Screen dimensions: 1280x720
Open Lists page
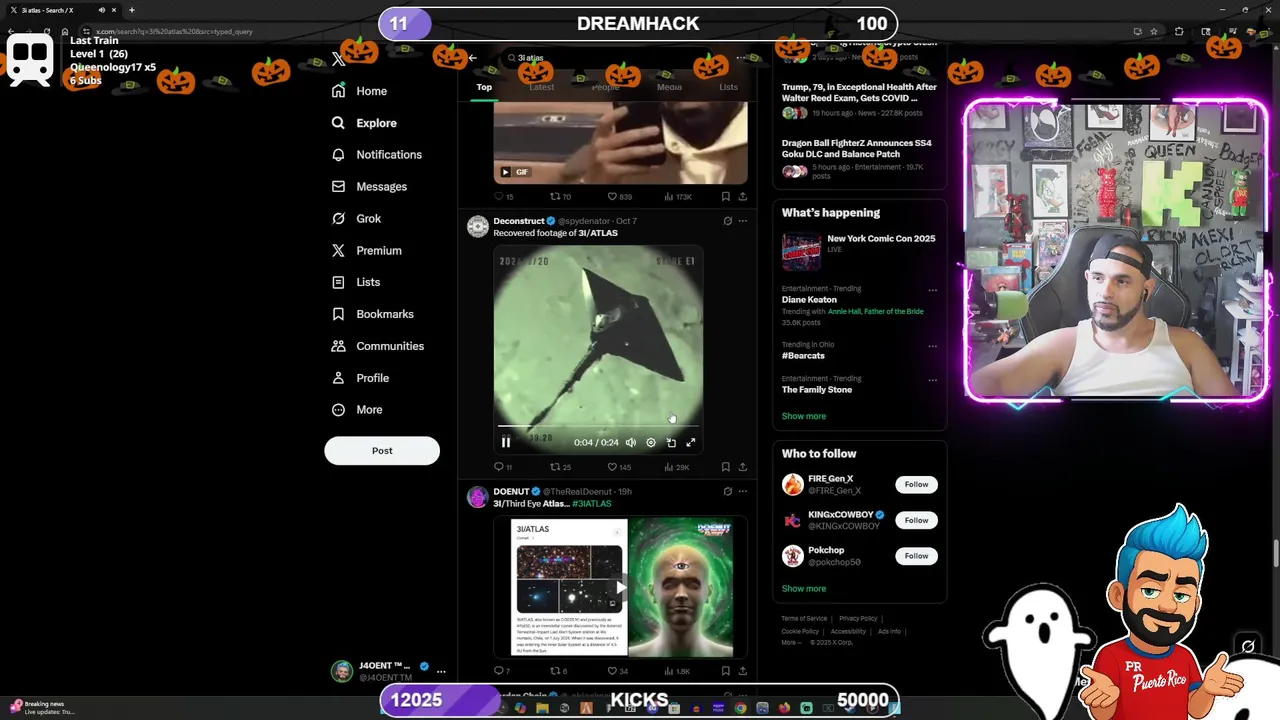355,282
